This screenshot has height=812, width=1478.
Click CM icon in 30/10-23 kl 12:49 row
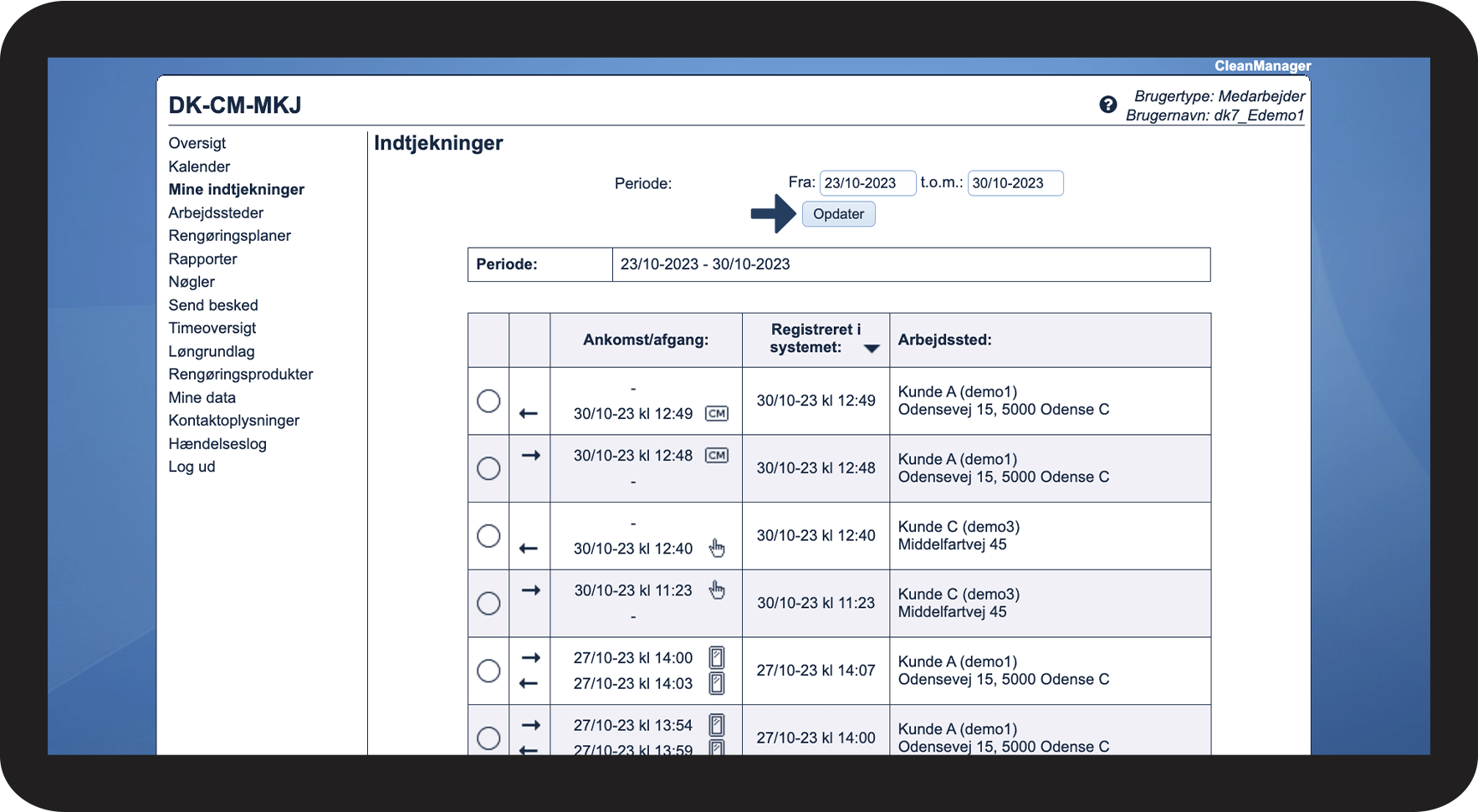tap(717, 413)
